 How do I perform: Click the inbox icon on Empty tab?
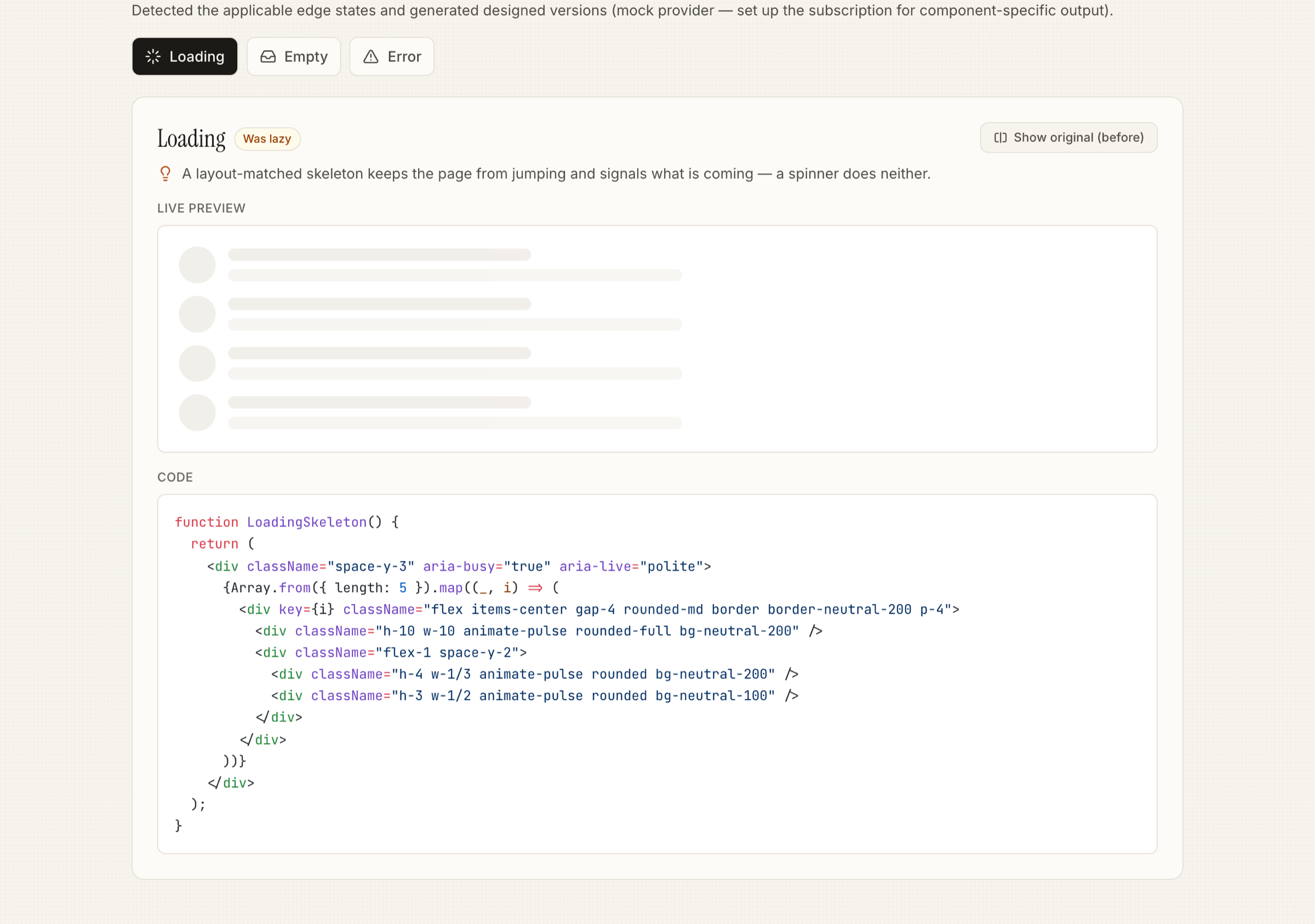click(x=268, y=56)
